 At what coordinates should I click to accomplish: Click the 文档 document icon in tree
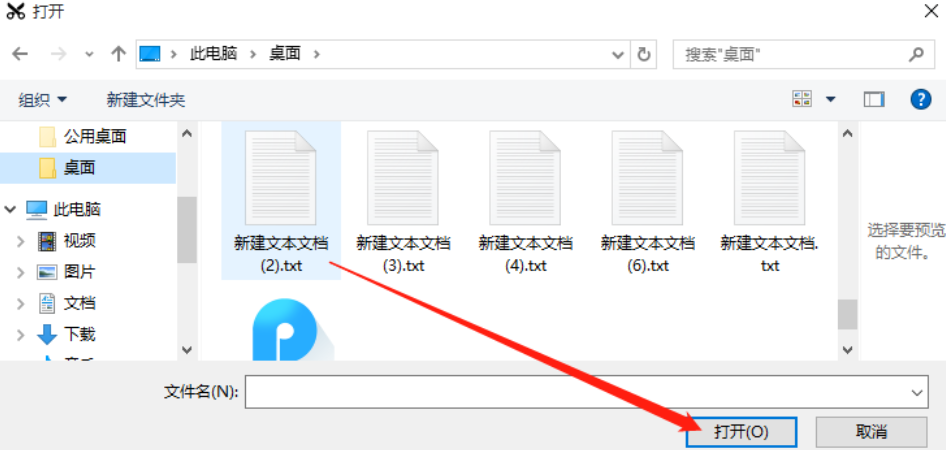(x=46, y=303)
